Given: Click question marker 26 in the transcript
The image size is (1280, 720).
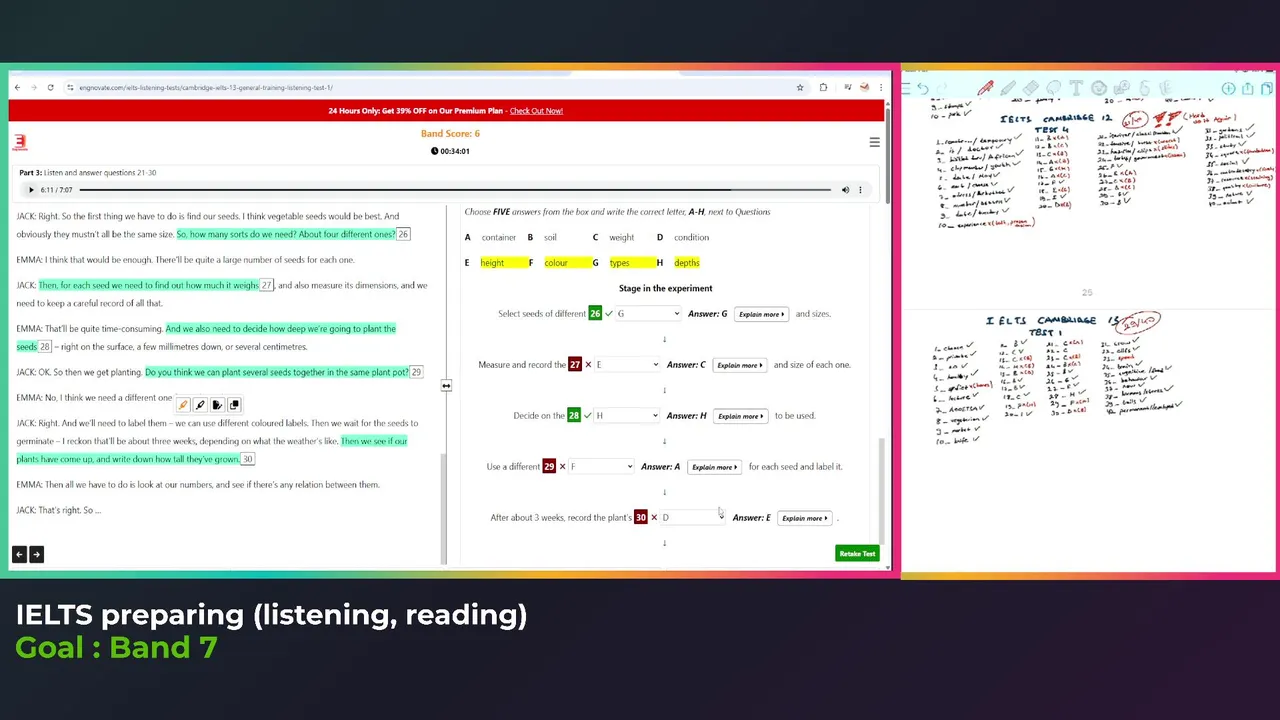Looking at the screenshot, I should (x=403, y=234).
